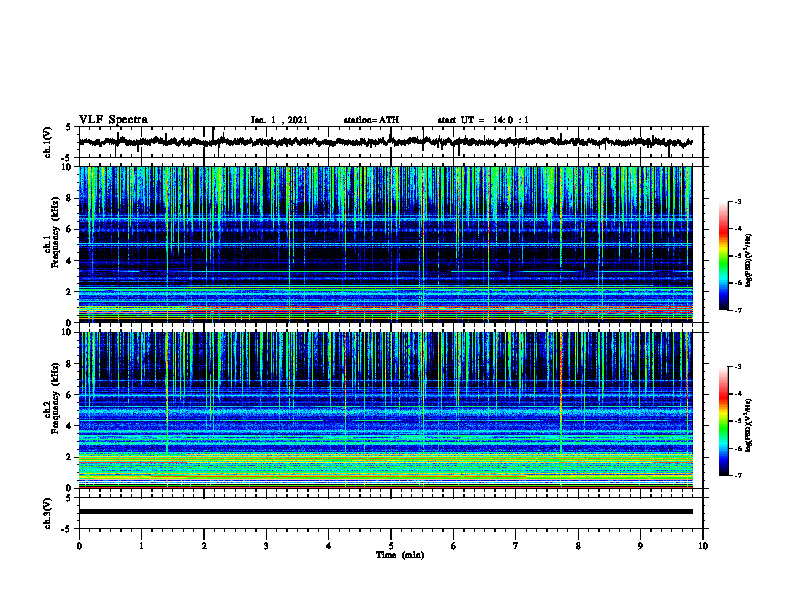This screenshot has width=792, height=612.
Task: Click time axis tick label "0"
Action: click(79, 546)
